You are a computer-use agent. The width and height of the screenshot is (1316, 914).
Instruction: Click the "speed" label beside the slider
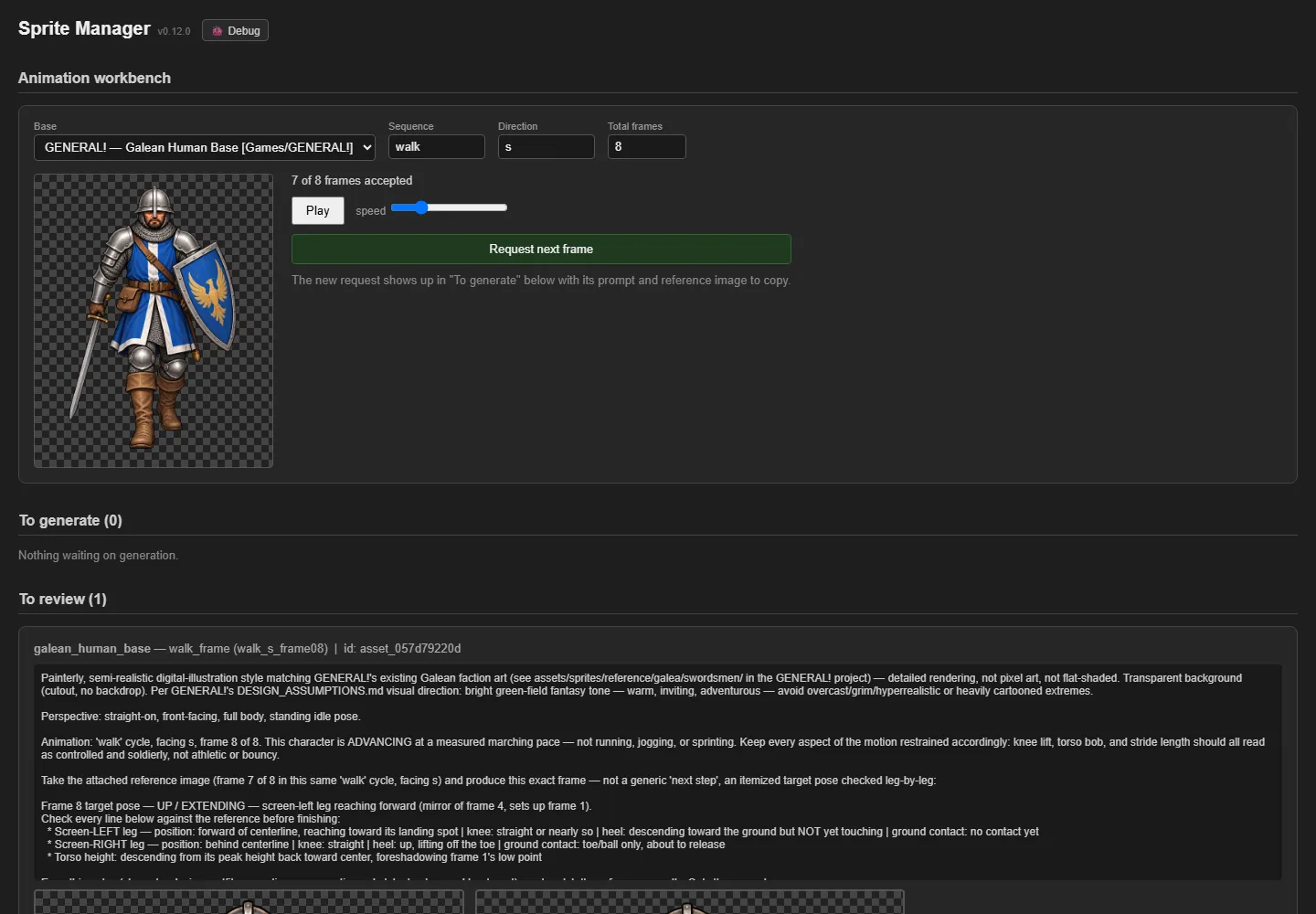click(370, 211)
